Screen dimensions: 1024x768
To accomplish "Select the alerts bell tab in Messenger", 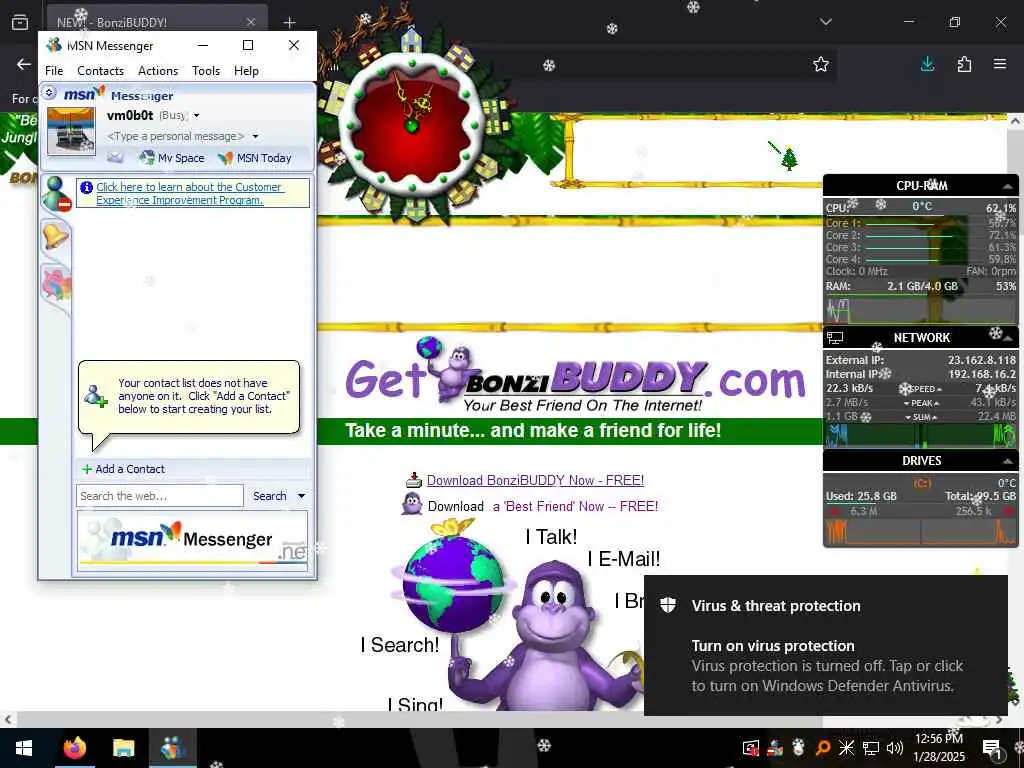I will pos(56,236).
